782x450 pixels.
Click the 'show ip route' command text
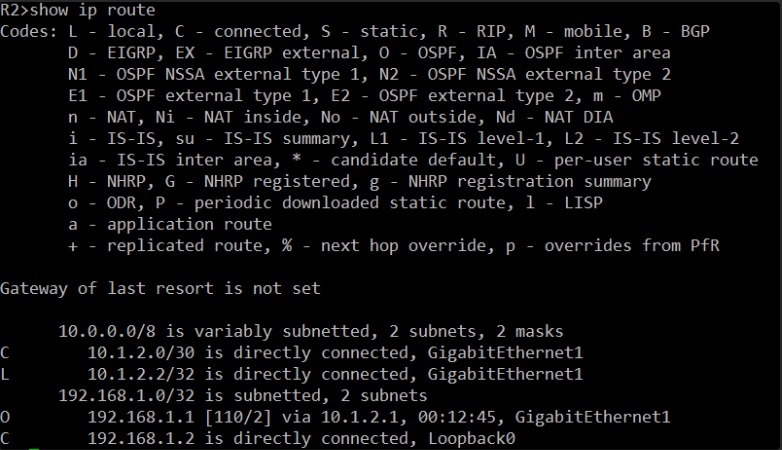(92, 10)
